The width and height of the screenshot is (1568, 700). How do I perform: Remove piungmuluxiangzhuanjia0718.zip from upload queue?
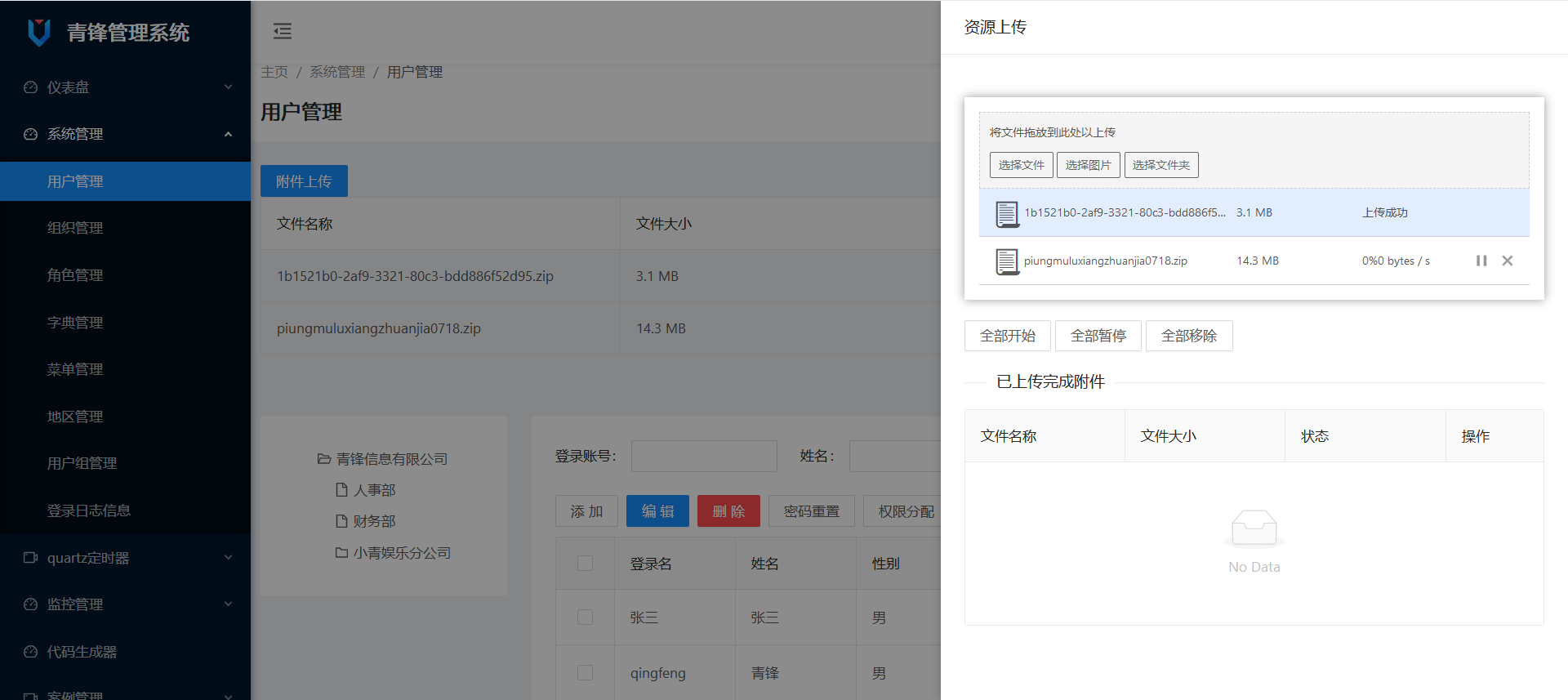point(1508,261)
